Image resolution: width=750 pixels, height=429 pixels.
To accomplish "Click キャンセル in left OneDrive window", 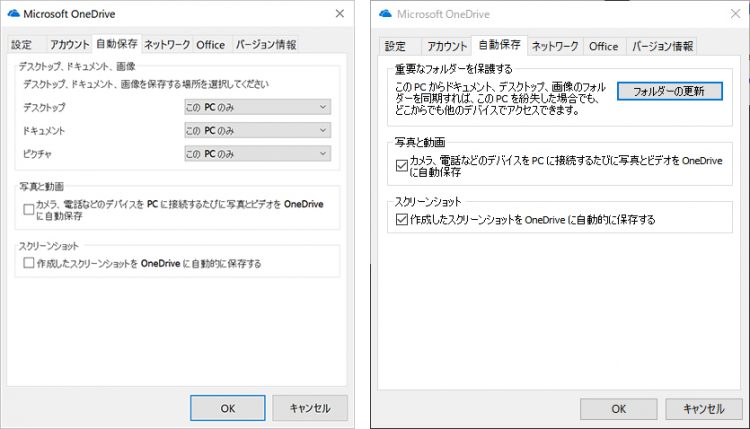I will click(x=310, y=408).
